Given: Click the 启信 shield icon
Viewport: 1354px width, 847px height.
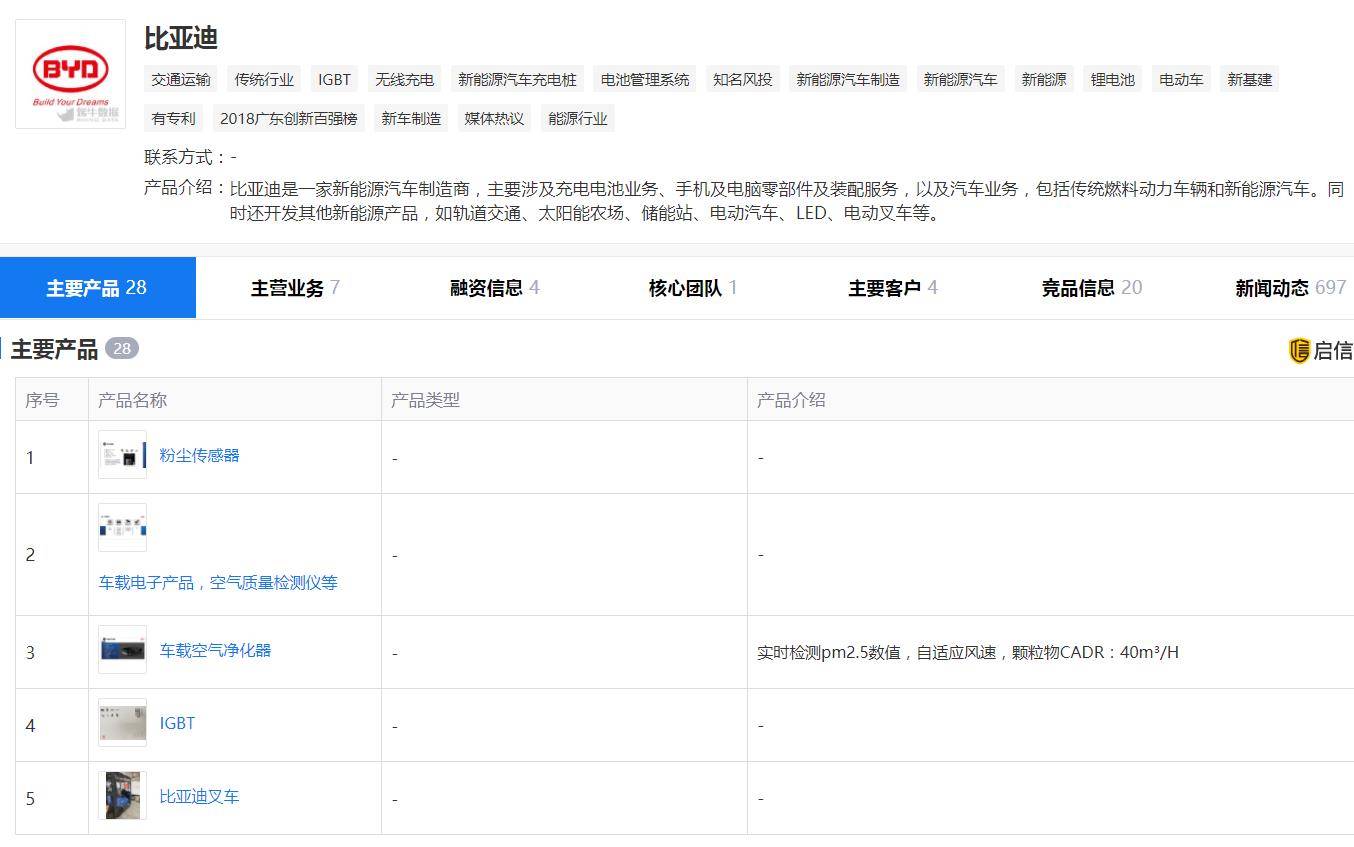Looking at the screenshot, I should tap(1299, 350).
